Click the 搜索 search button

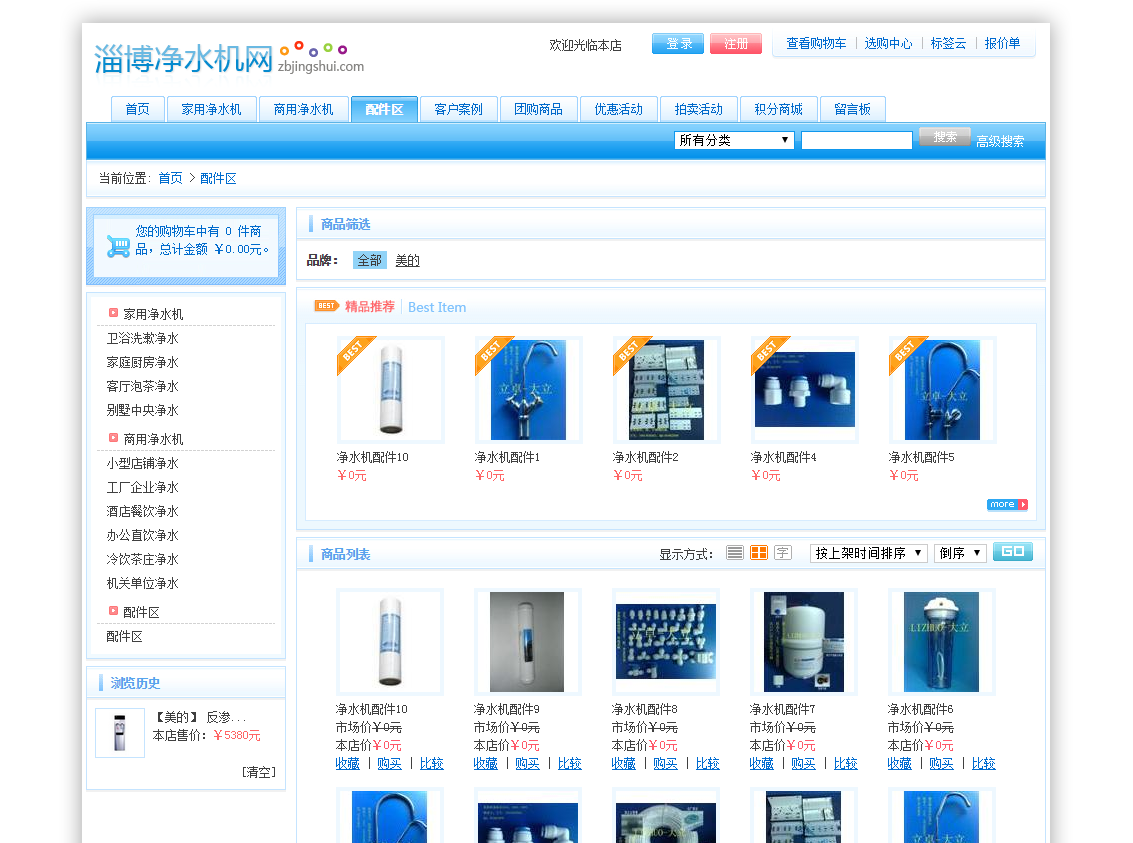(944, 137)
